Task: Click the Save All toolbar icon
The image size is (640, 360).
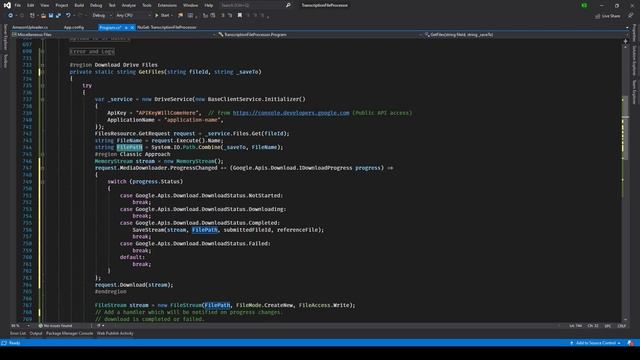Action: pos(58,16)
